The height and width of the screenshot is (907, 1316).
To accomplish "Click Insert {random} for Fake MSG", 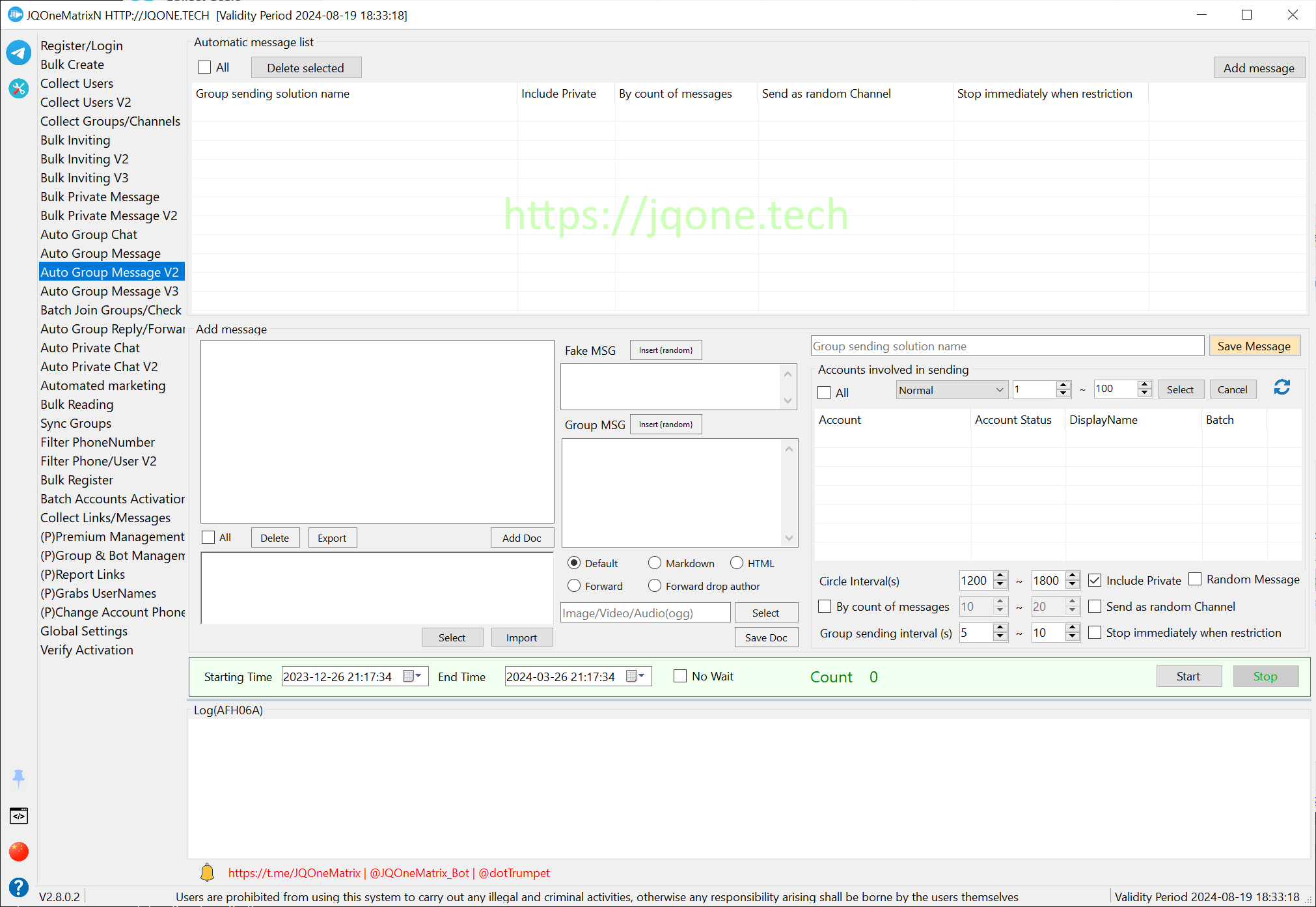I will tap(666, 350).
